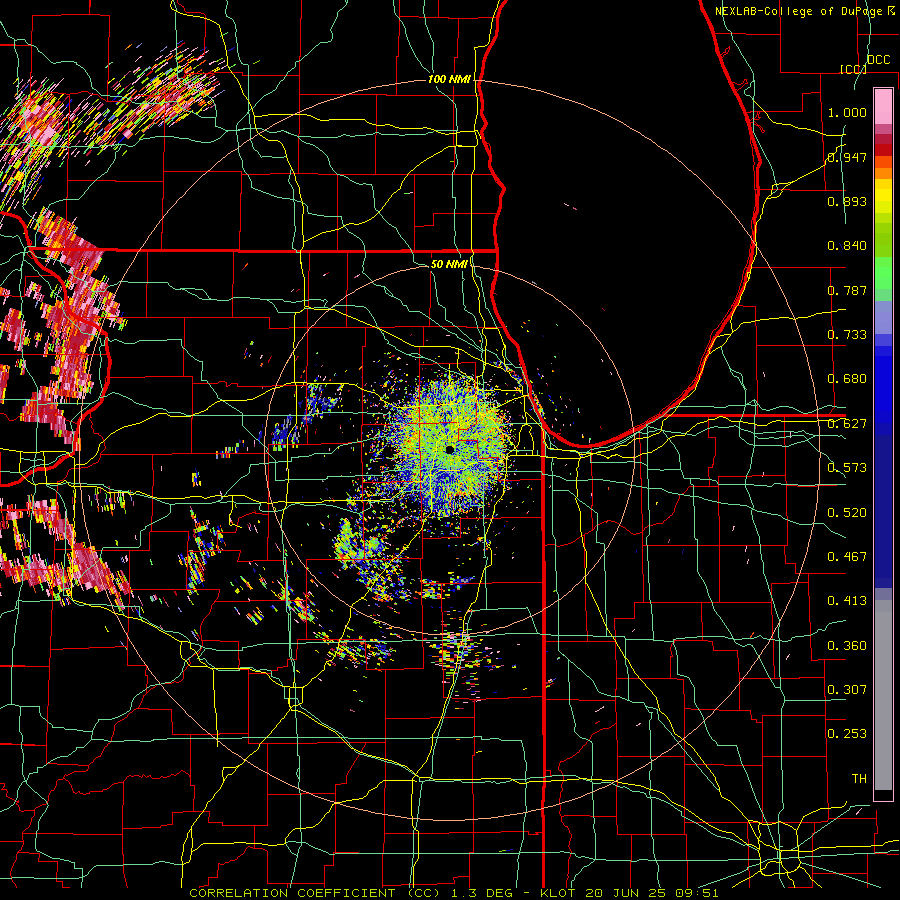Select the 0.680 scale value
The image size is (900, 900).
click(x=847, y=379)
